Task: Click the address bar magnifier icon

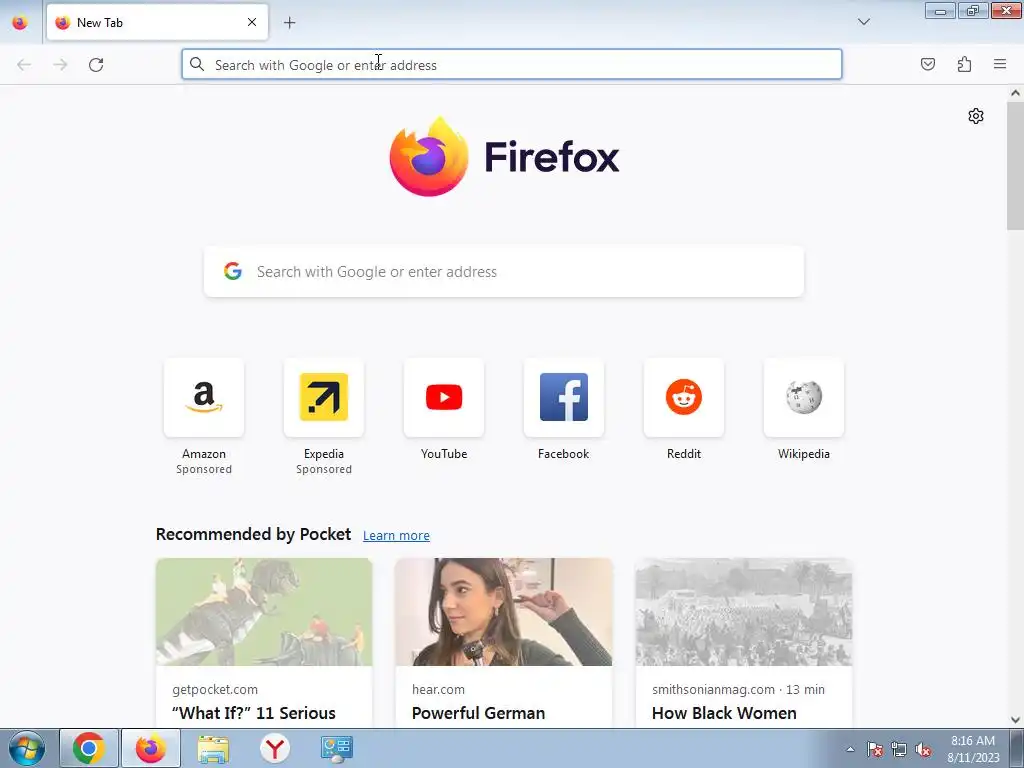Action: point(197,64)
